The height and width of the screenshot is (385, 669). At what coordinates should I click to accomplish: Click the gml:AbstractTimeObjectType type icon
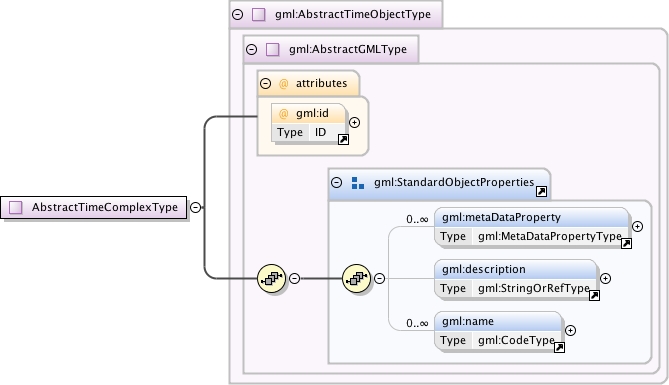tap(259, 15)
